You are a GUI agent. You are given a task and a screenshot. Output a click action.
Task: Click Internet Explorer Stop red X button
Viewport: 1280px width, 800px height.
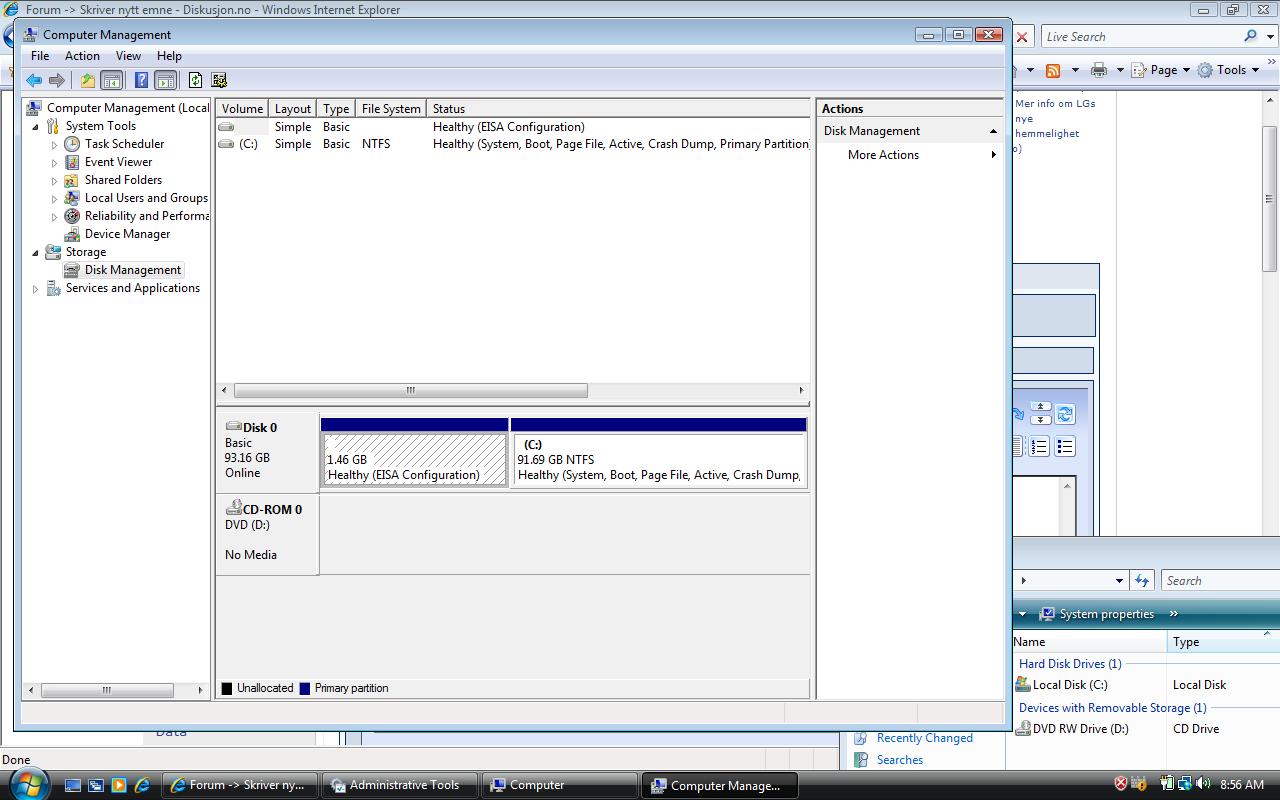pyautogui.click(x=1022, y=37)
